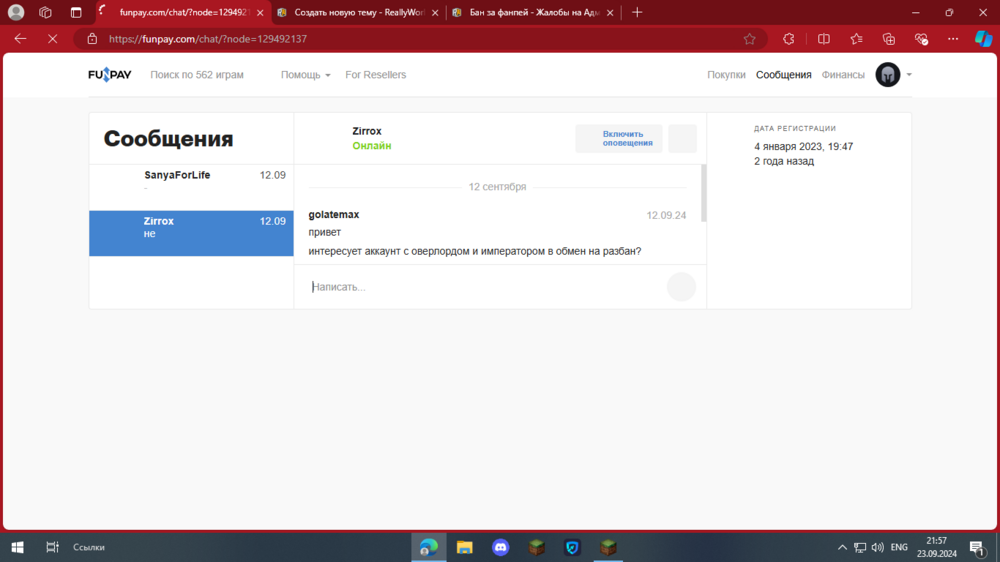Image resolution: width=1000 pixels, height=562 pixels.
Task: Click the blank button beside Включить оповещения
Action: [682, 138]
